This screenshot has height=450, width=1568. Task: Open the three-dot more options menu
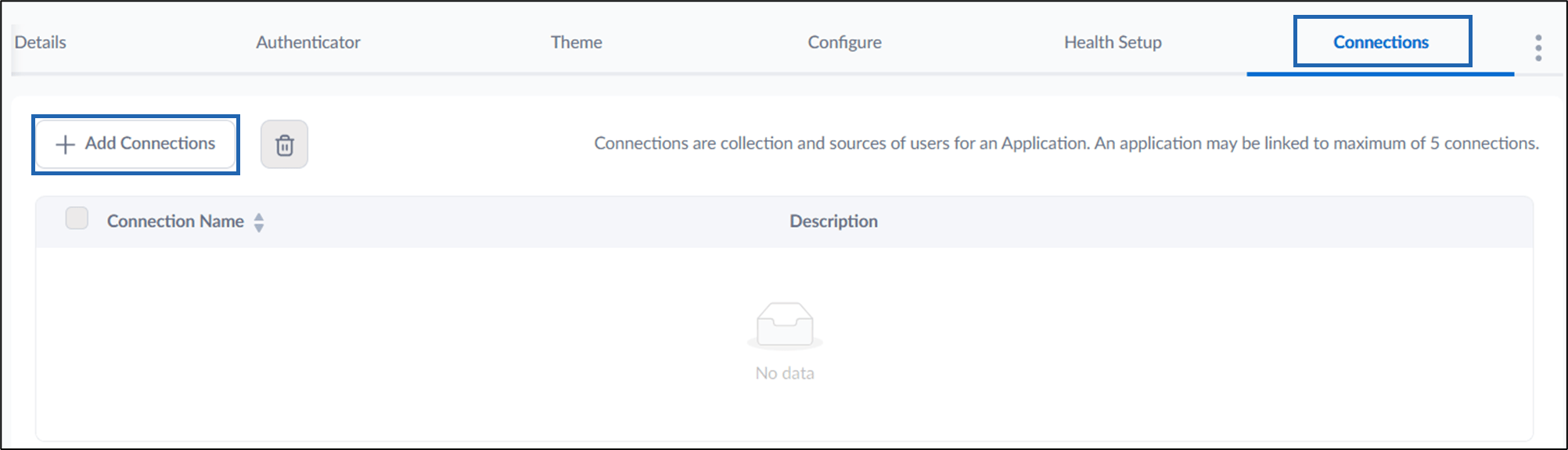pyautogui.click(x=1538, y=48)
